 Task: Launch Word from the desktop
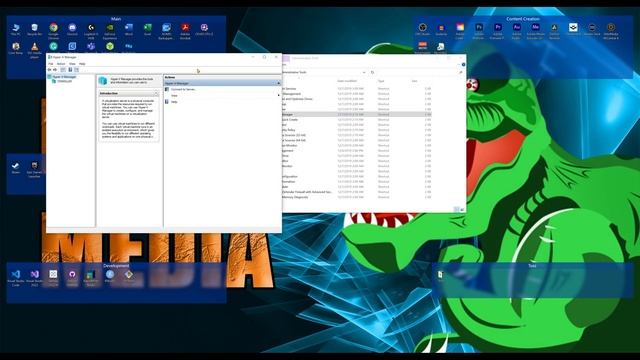(x=129, y=29)
